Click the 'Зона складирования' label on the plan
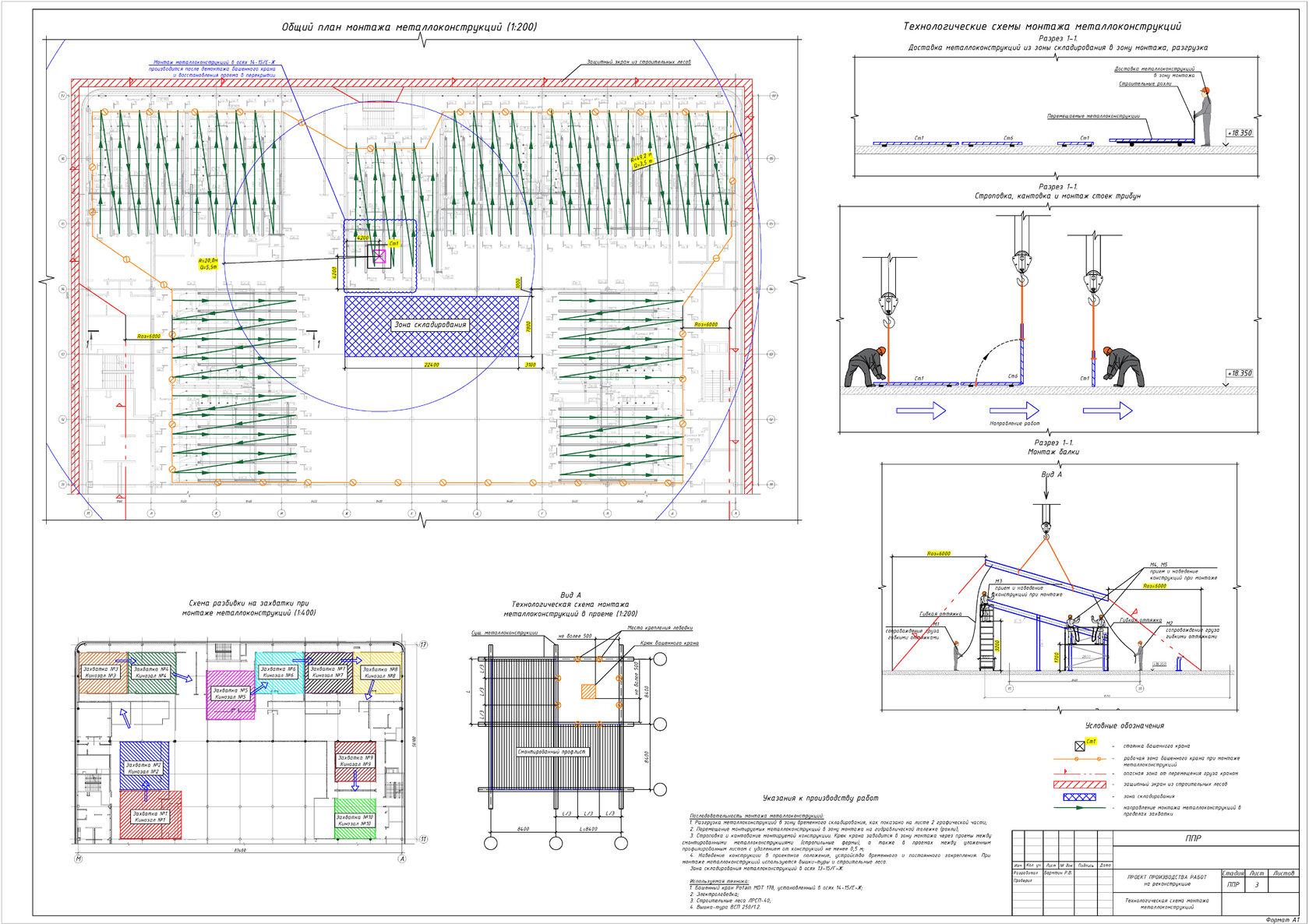Image resolution: width=1309 pixels, height=924 pixels. coord(430,325)
